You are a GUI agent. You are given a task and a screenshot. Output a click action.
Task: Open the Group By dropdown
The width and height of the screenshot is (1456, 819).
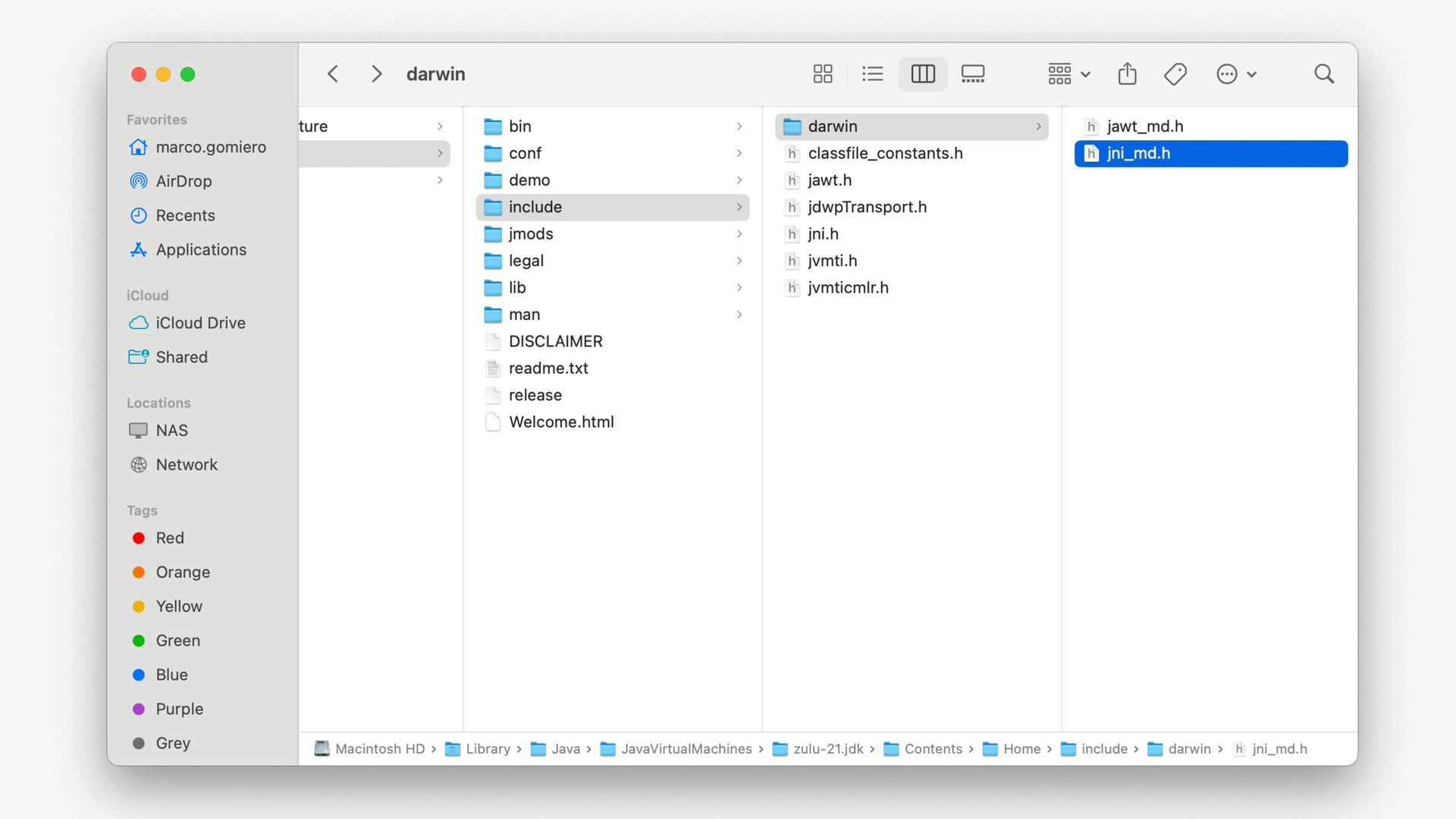click(1068, 74)
